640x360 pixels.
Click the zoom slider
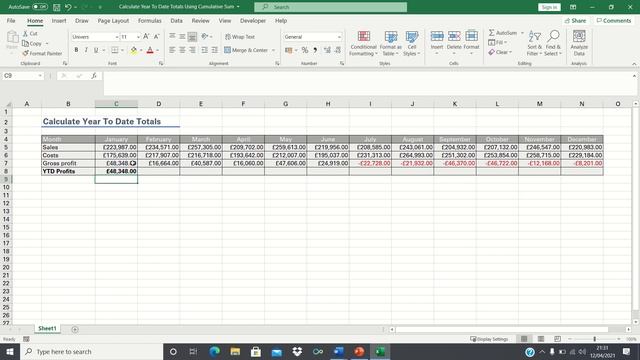pyautogui.click(x=594, y=339)
